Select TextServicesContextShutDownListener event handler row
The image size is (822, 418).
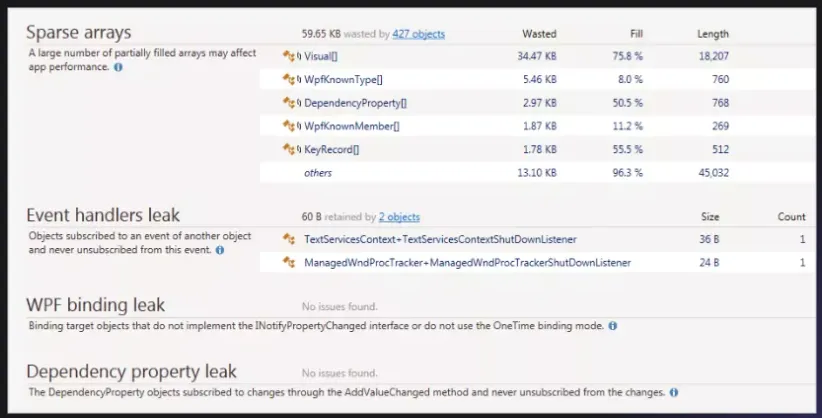[440, 240]
